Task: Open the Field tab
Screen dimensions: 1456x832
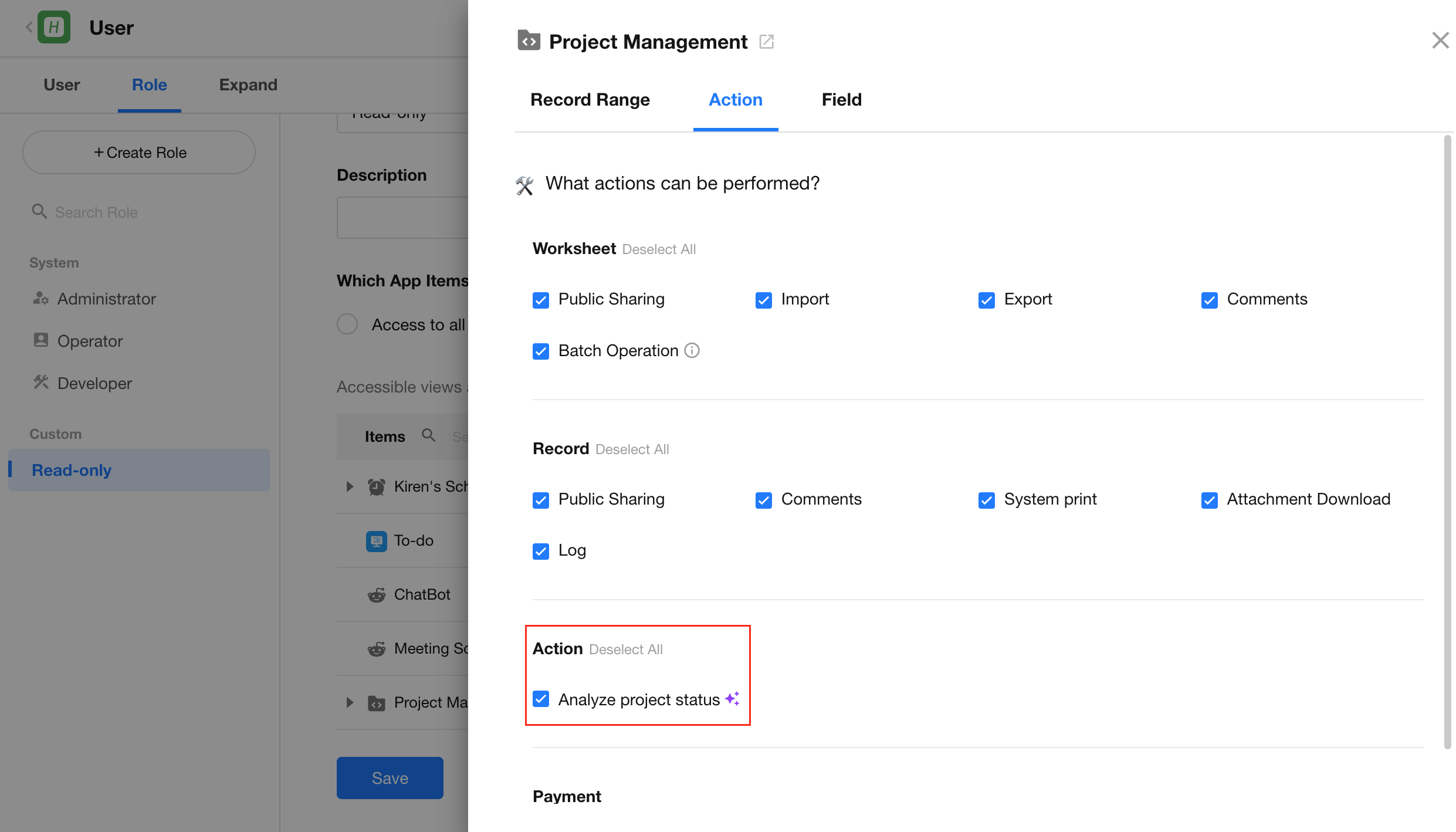Action: tap(841, 100)
